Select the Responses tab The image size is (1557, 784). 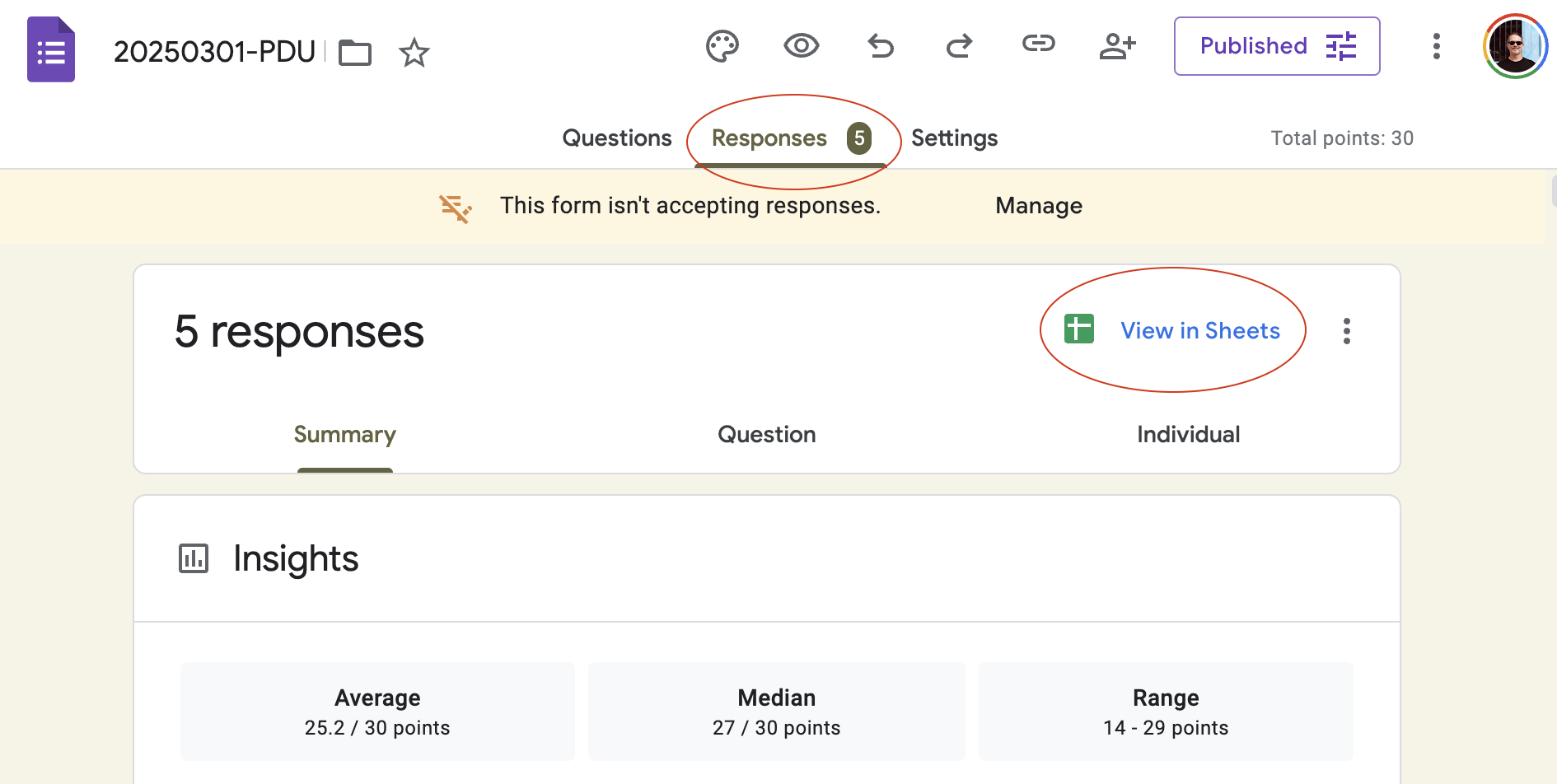791,138
